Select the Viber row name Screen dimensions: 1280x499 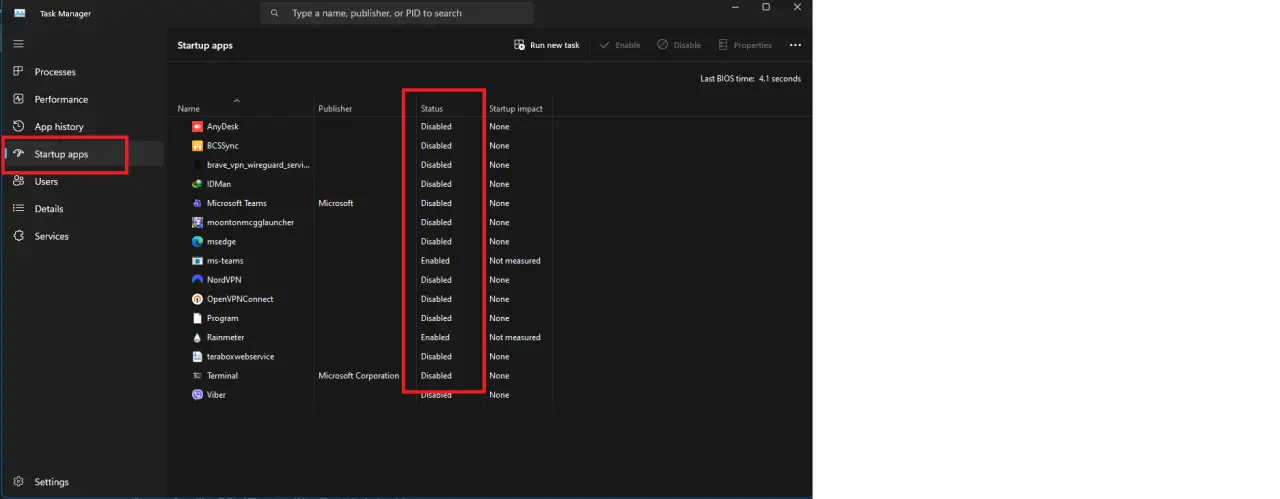tap(217, 395)
